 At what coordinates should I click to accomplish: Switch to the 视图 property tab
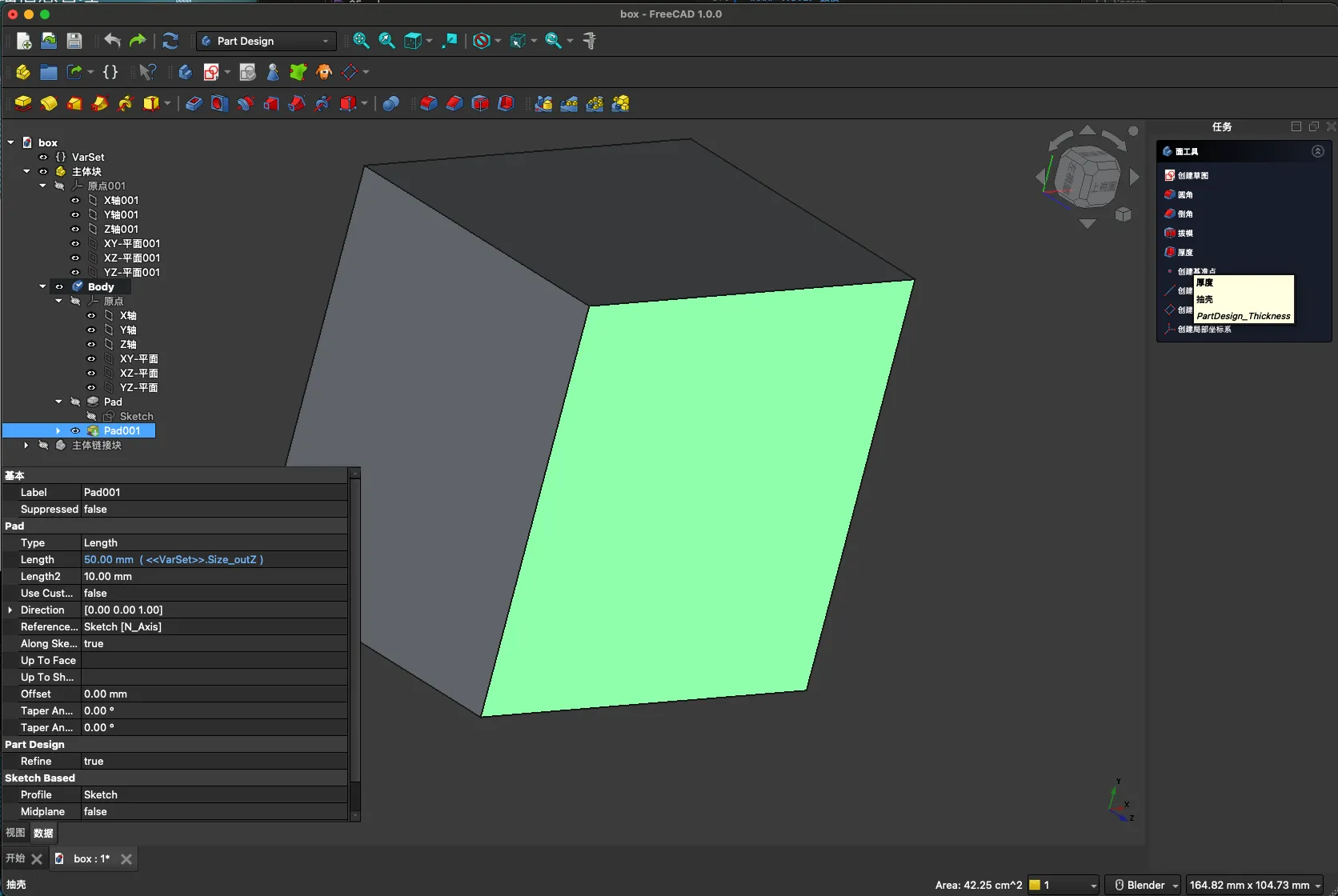pos(15,833)
